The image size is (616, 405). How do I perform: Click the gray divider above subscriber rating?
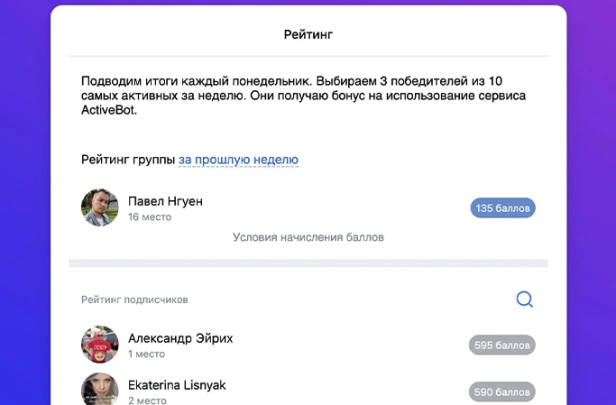click(x=308, y=263)
